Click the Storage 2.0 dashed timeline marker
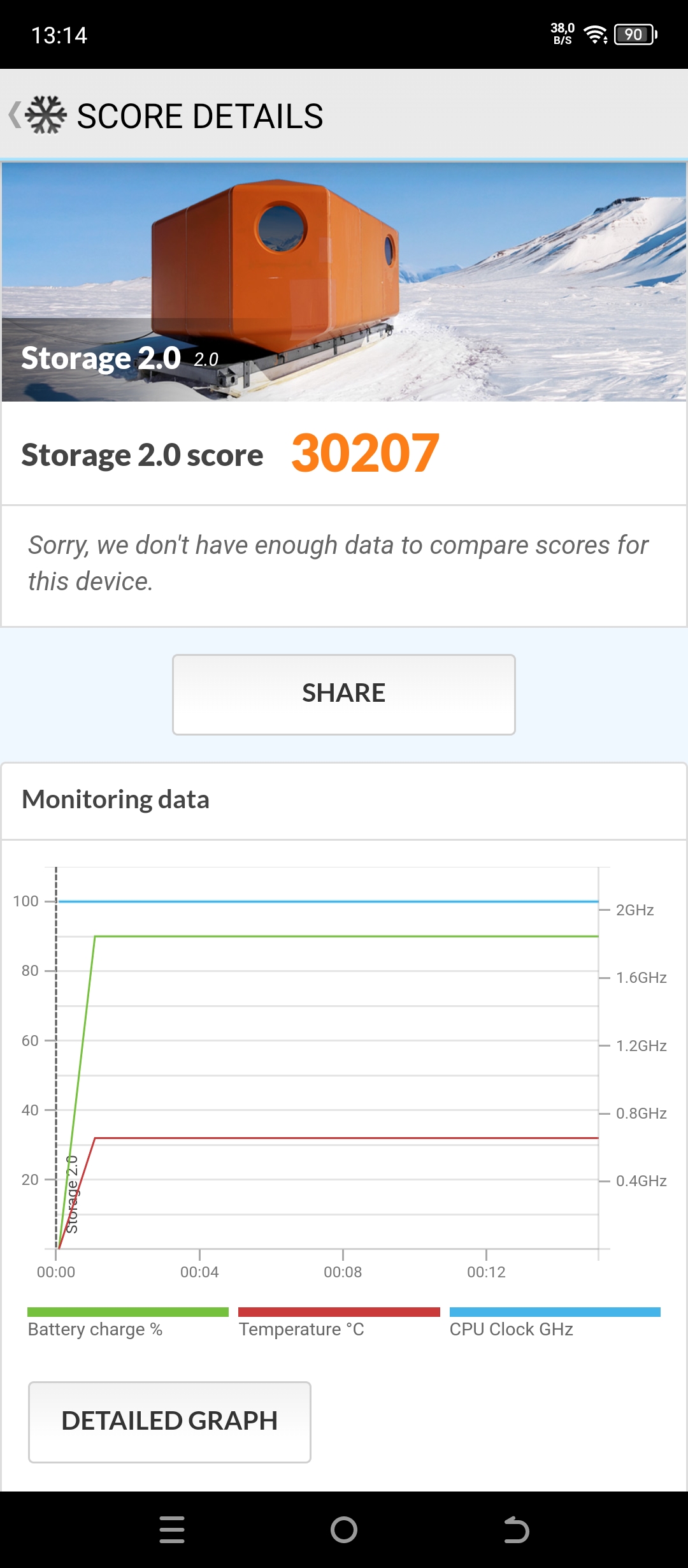 tap(56, 1058)
